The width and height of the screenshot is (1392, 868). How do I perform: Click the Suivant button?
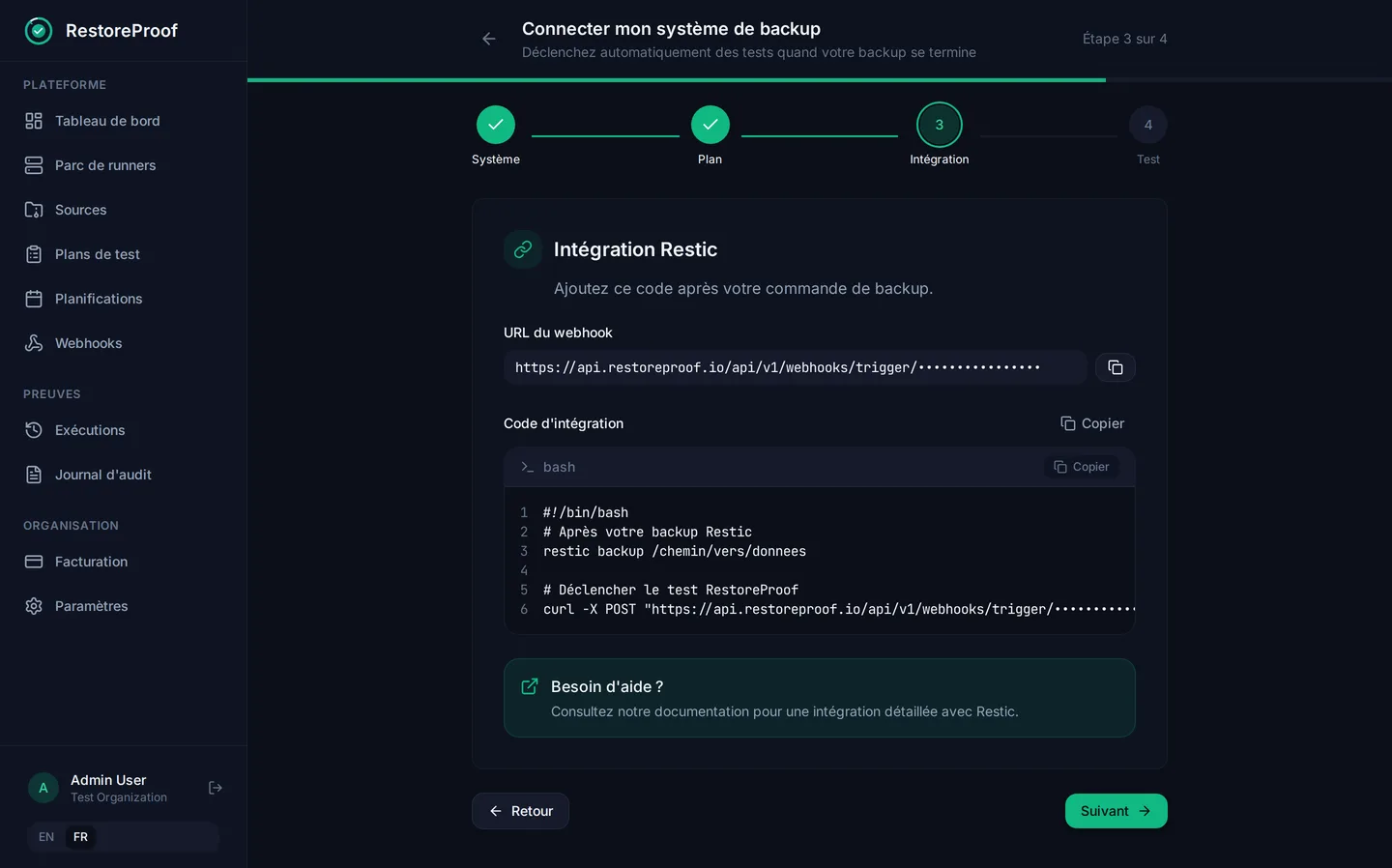pyautogui.click(x=1116, y=811)
